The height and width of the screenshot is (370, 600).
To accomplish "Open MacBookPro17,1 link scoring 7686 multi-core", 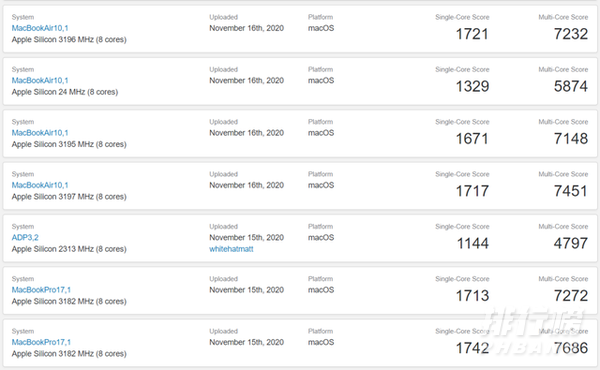I will (41, 342).
